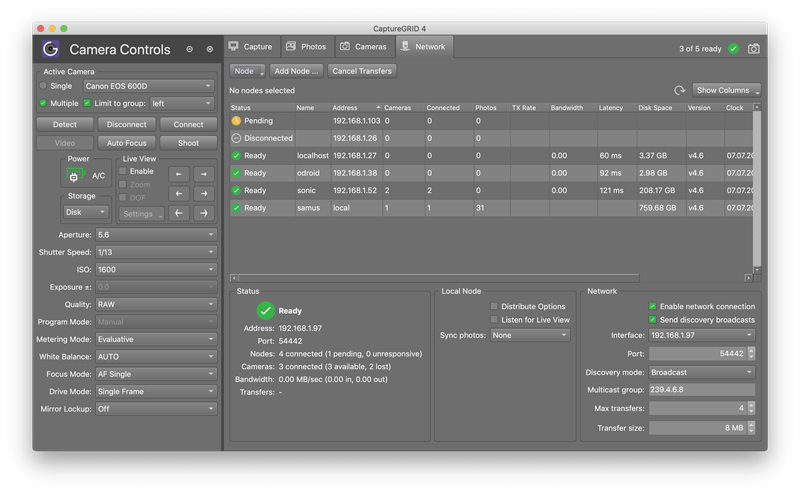Click the Disconnected status icon
800x494 pixels.
(x=236, y=138)
